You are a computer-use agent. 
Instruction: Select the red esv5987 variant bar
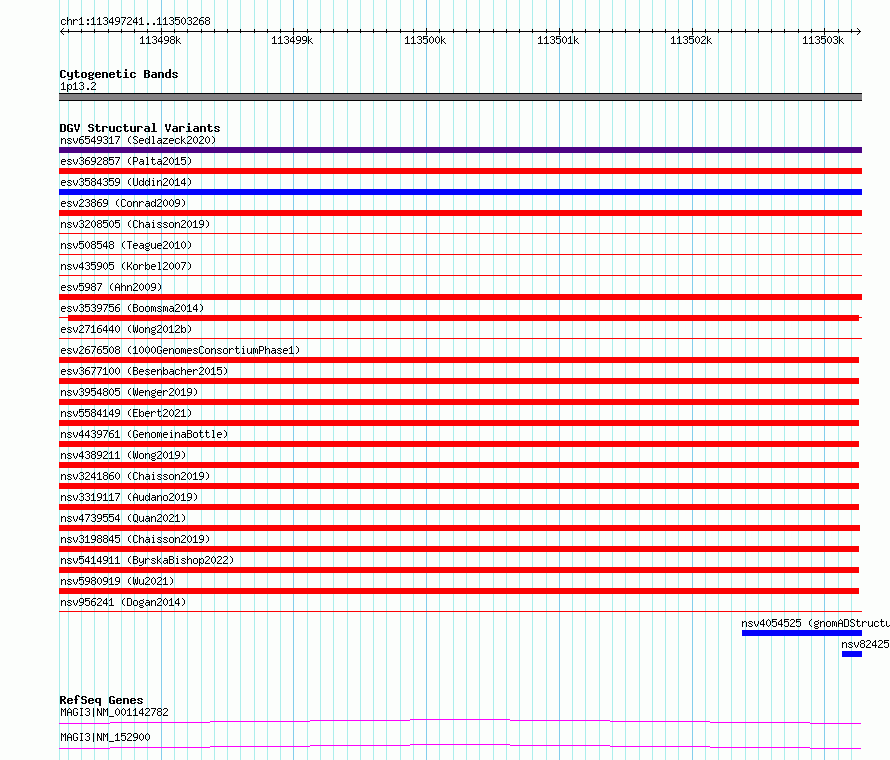point(460,297)
